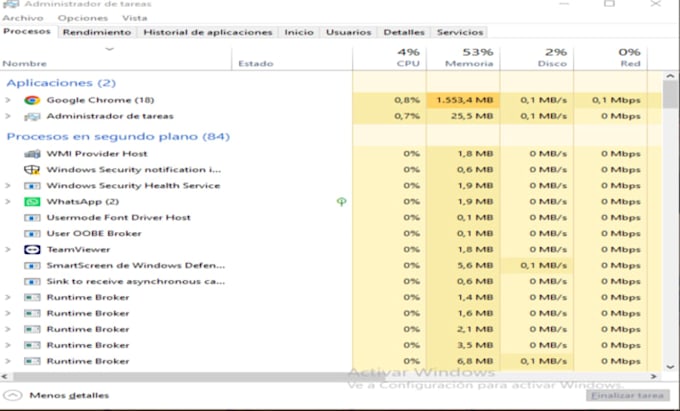Sort by the Nombre column header
680x411 pixels.
click(x=116, y=59)
